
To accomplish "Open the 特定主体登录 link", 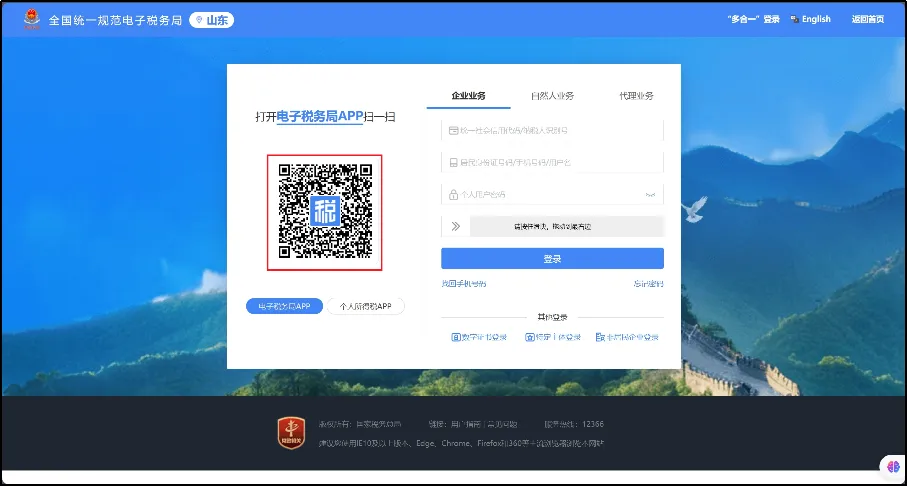I will click(558, 337).
